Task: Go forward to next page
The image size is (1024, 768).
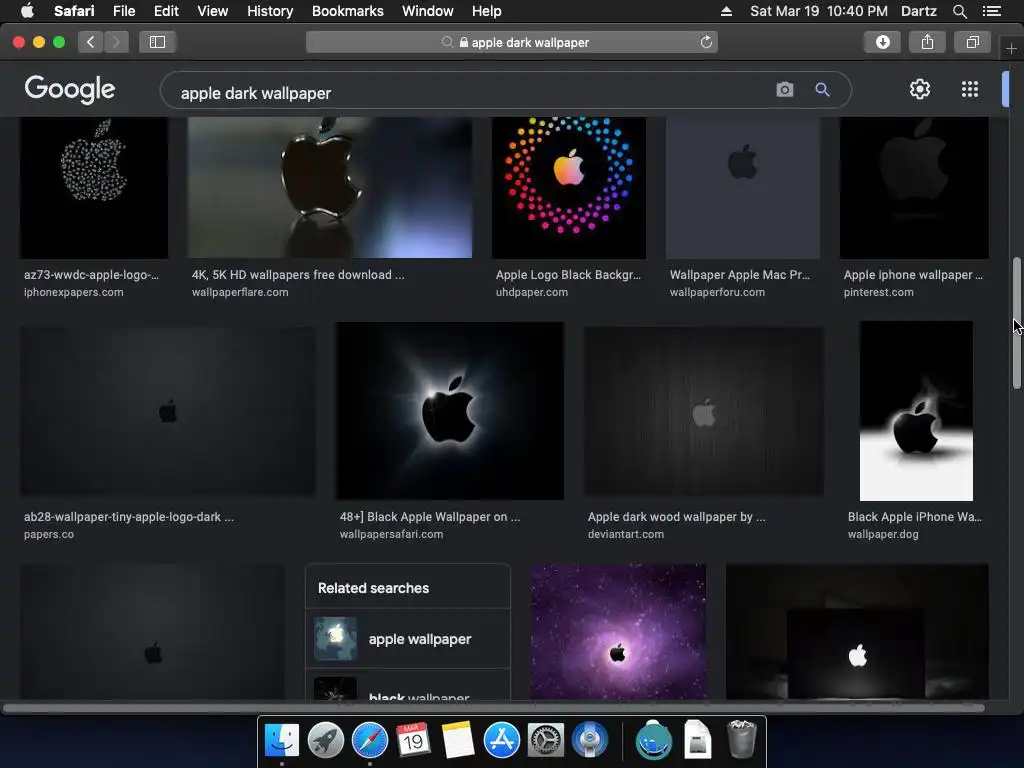Action: (116, 42)
